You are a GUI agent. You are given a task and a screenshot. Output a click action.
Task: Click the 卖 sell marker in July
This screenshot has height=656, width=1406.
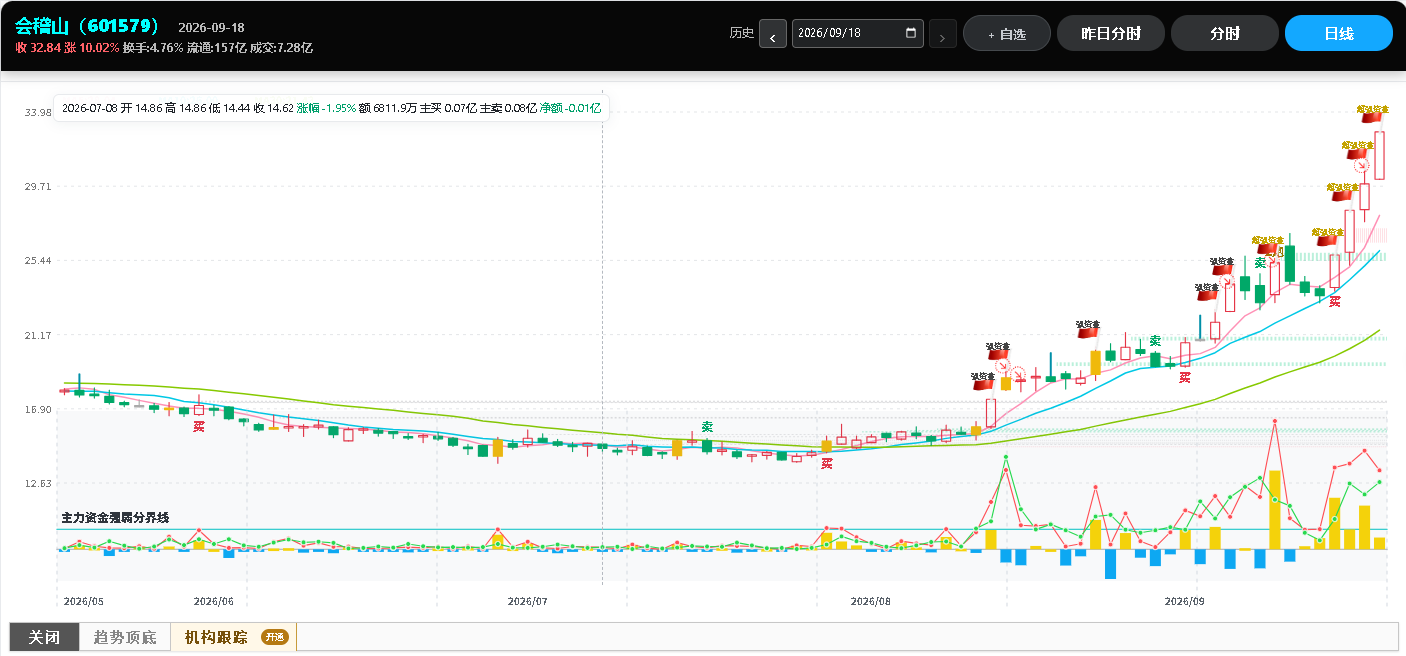(707, 427)
